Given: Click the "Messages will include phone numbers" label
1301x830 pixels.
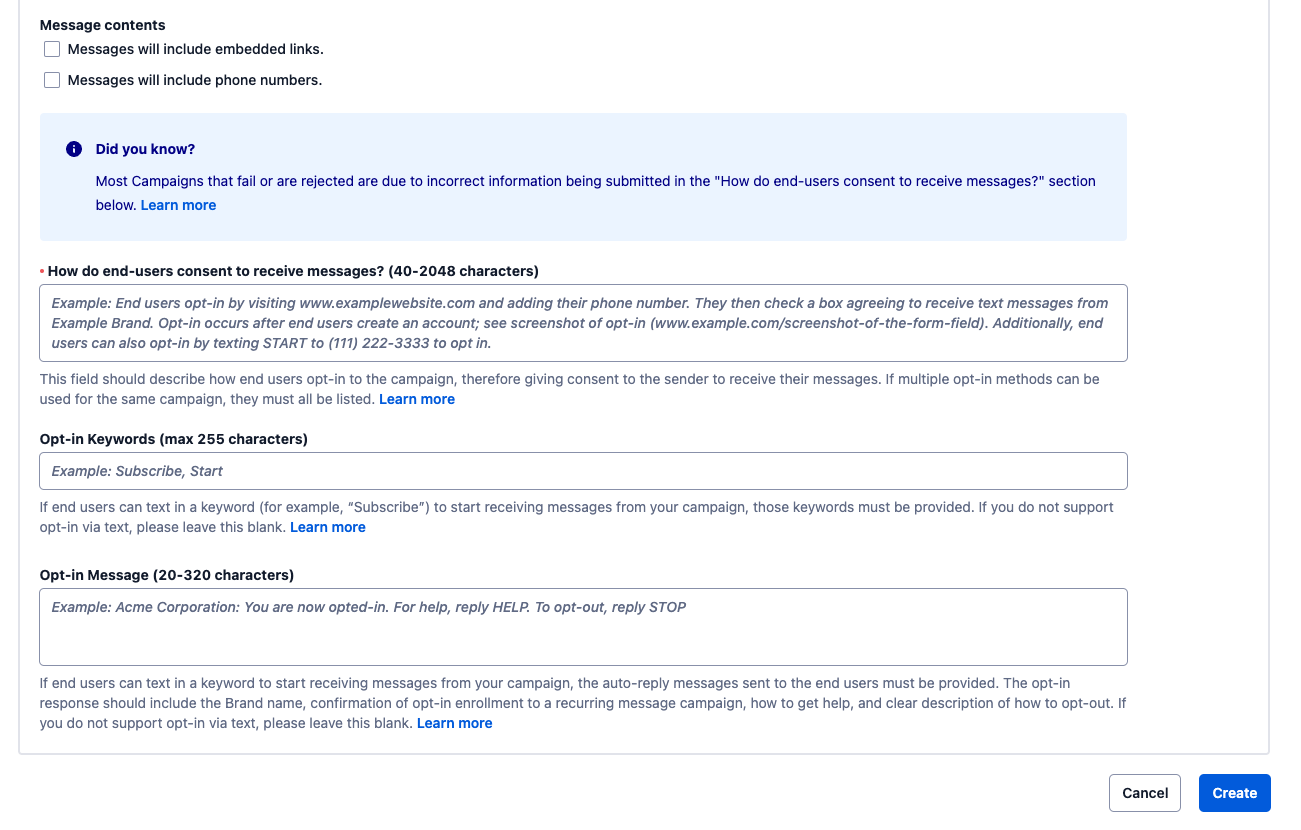Looking at the screenshot, I should (x=194, y=80).
